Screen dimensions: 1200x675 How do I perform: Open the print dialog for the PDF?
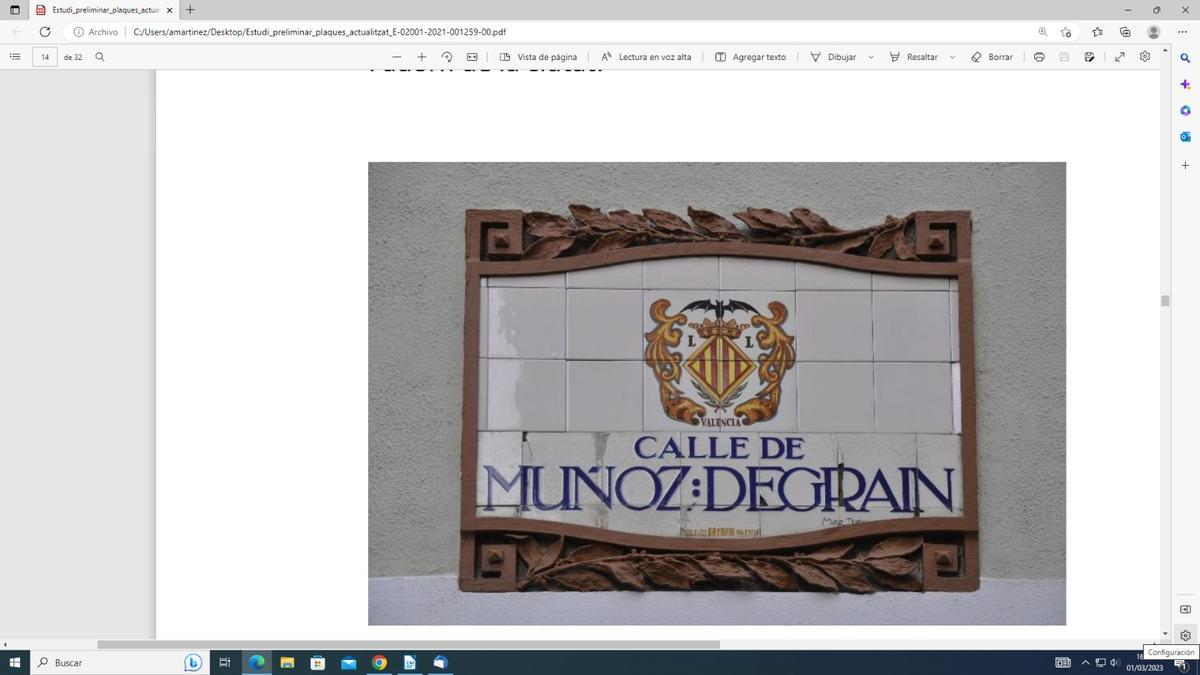pos(1038,57)
